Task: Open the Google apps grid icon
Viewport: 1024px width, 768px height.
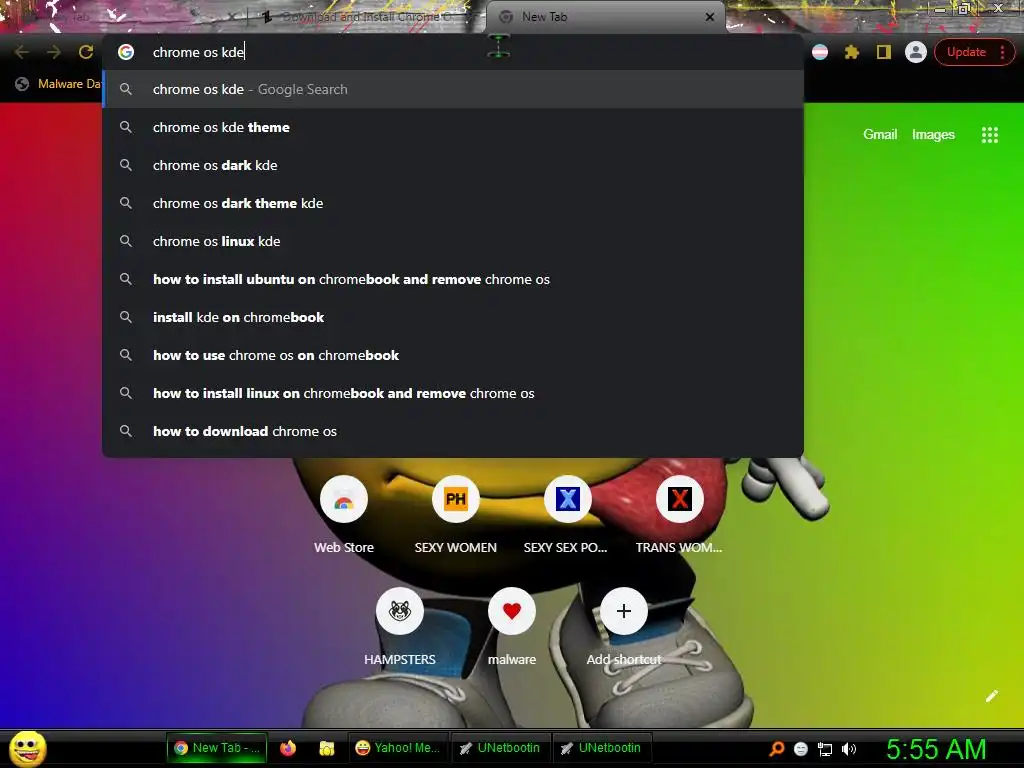Action: click(x=989, y=135)
